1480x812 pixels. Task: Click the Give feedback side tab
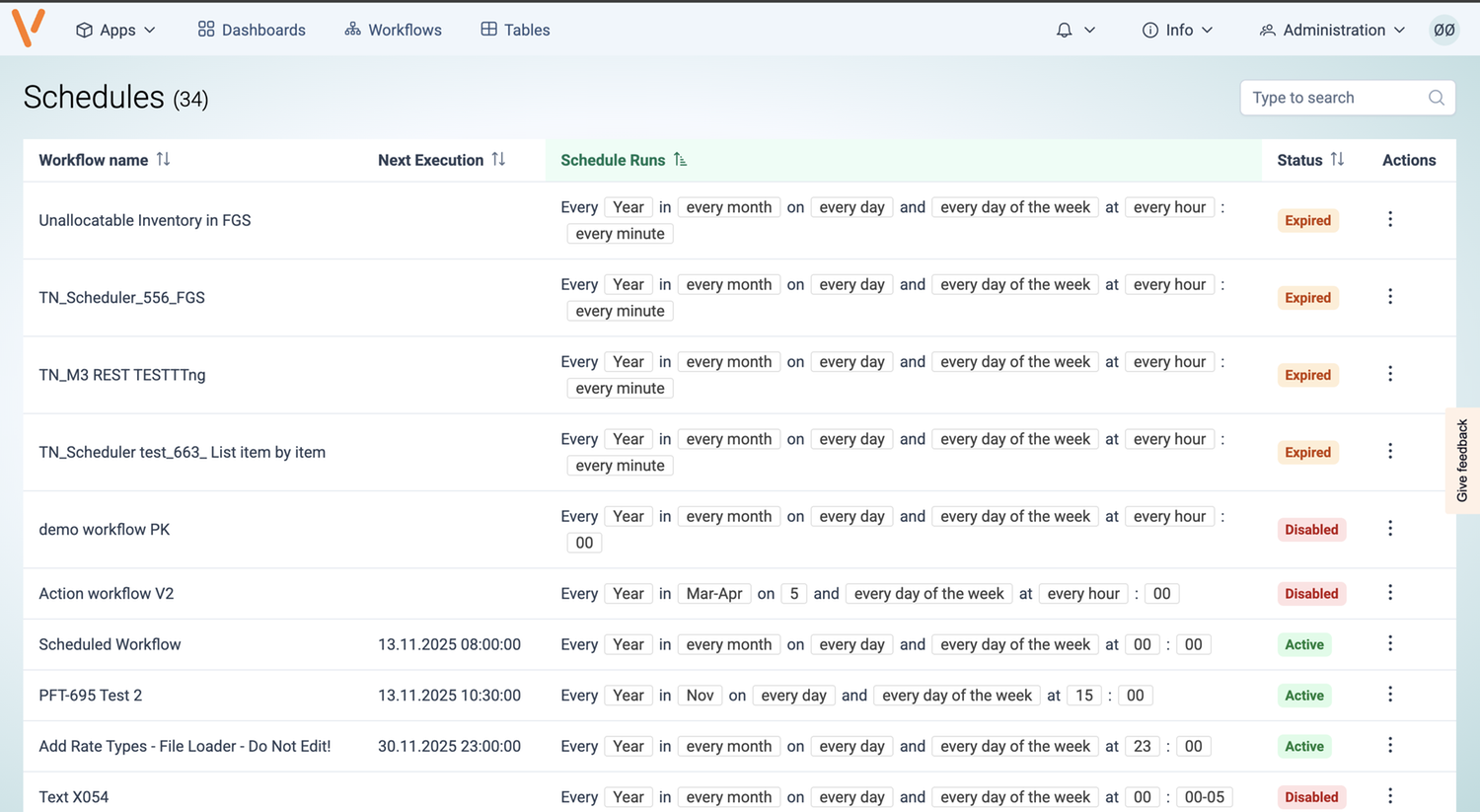(x=1462, y=461)
